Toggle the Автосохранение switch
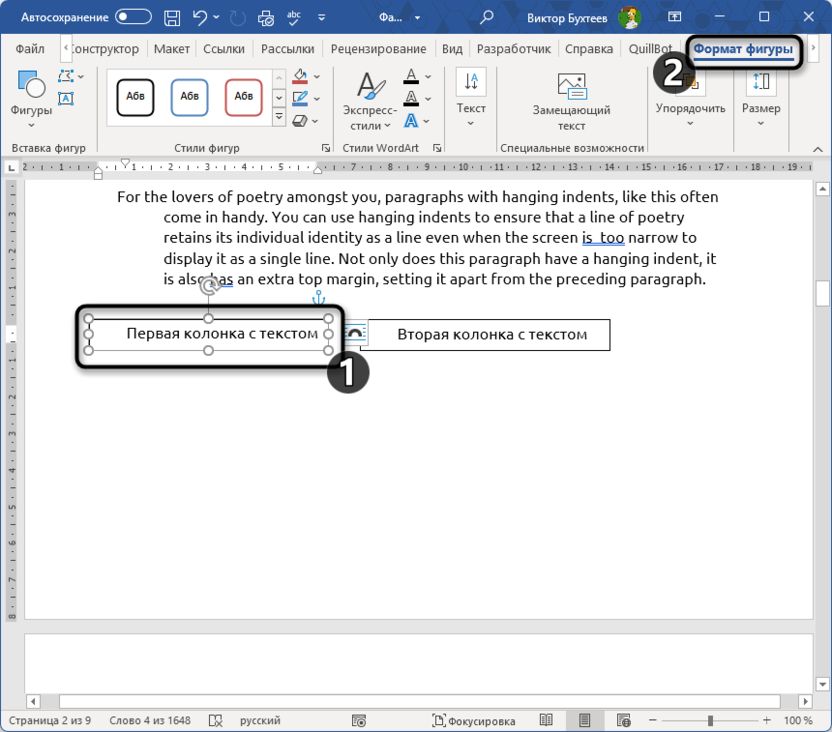The width and height of the screenshot is (832, 732). 133,17
